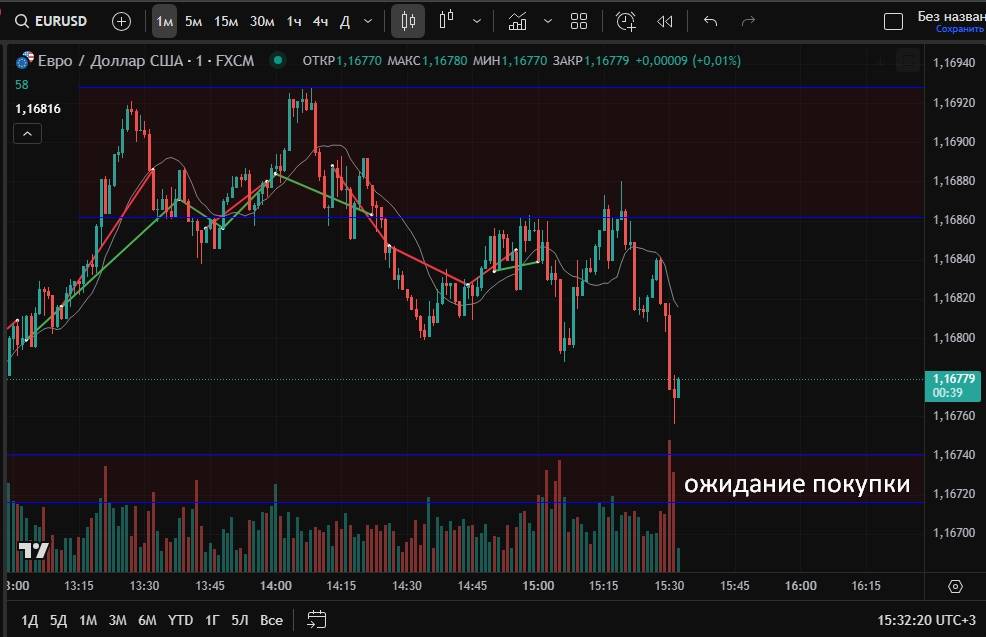The height and width of the screenshot is (637, 986).
Task: Select the YTD date range
Action: (x=180, y=620)
